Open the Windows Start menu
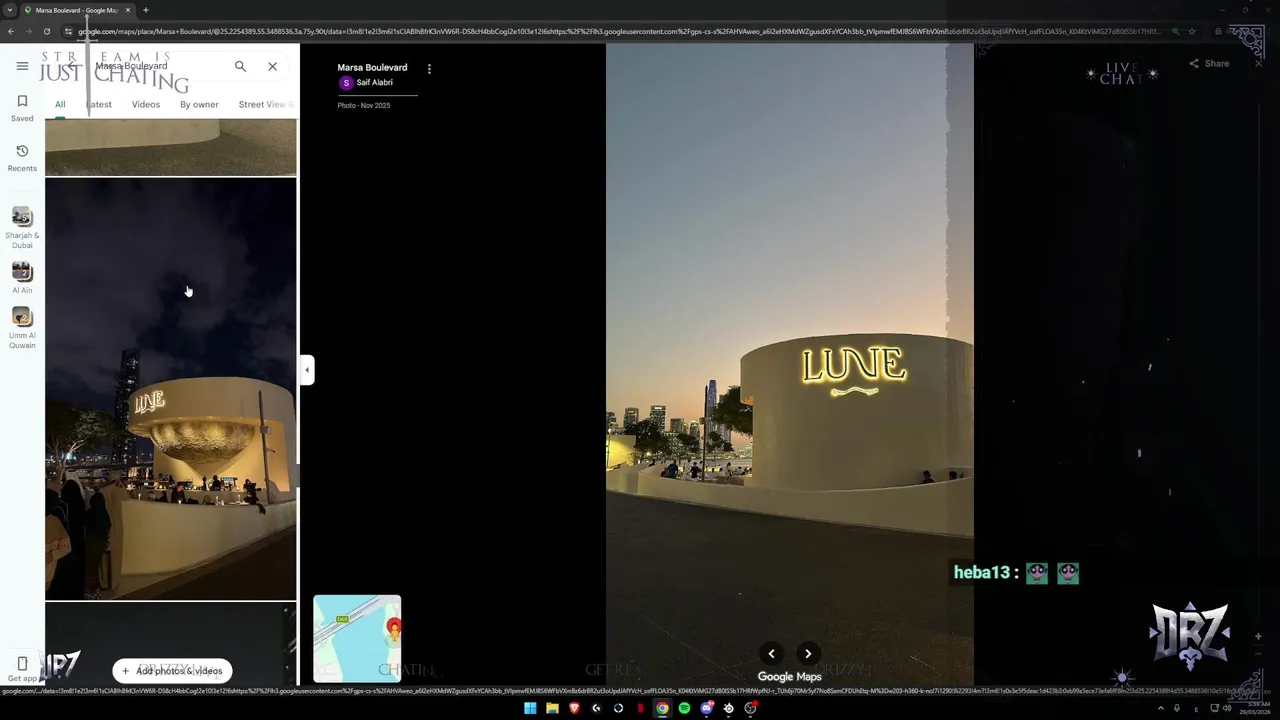1280x720 pixels. pyautogui.click(x=530, y=708)
